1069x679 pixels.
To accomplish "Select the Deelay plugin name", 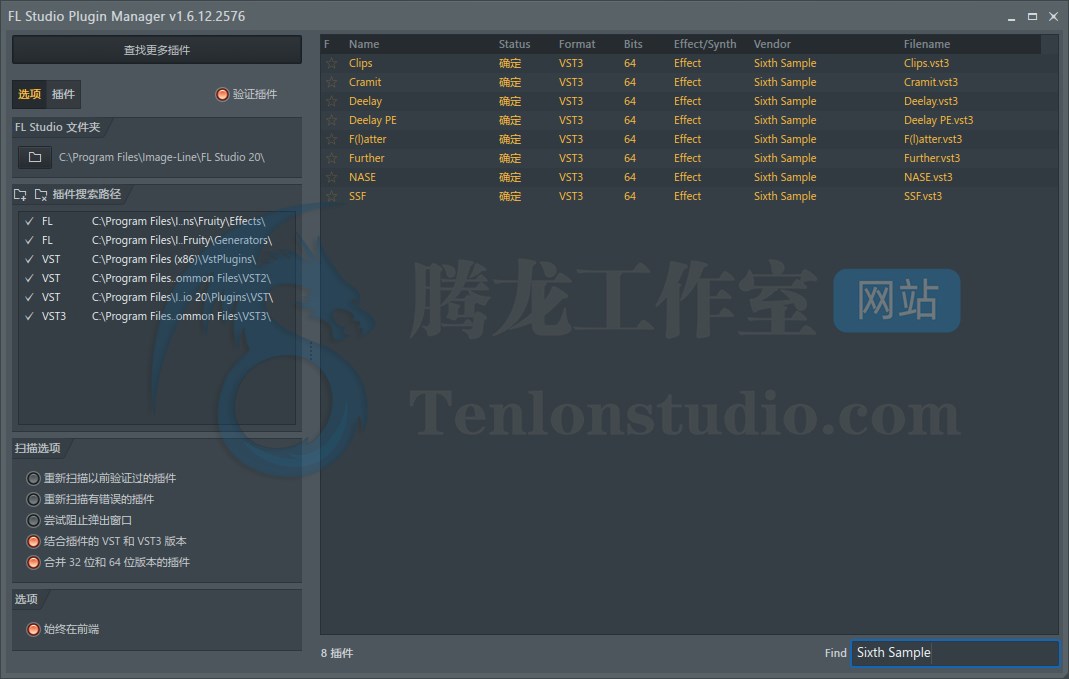I will click(x=365, y=102).
